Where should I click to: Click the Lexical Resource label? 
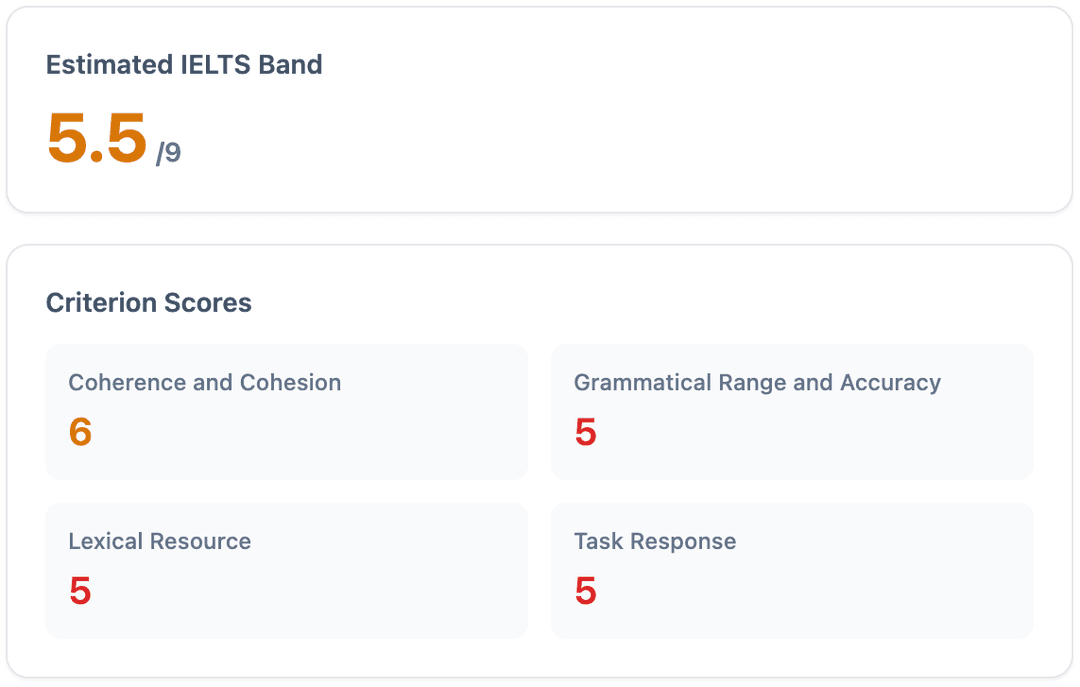pos(160,541)
